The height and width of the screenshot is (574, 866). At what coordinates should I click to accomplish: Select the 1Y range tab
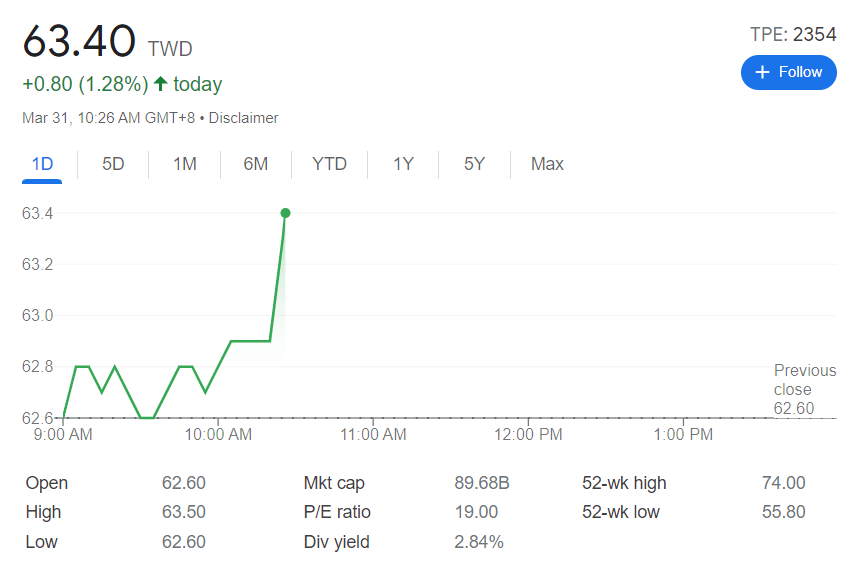click(403, 164)
